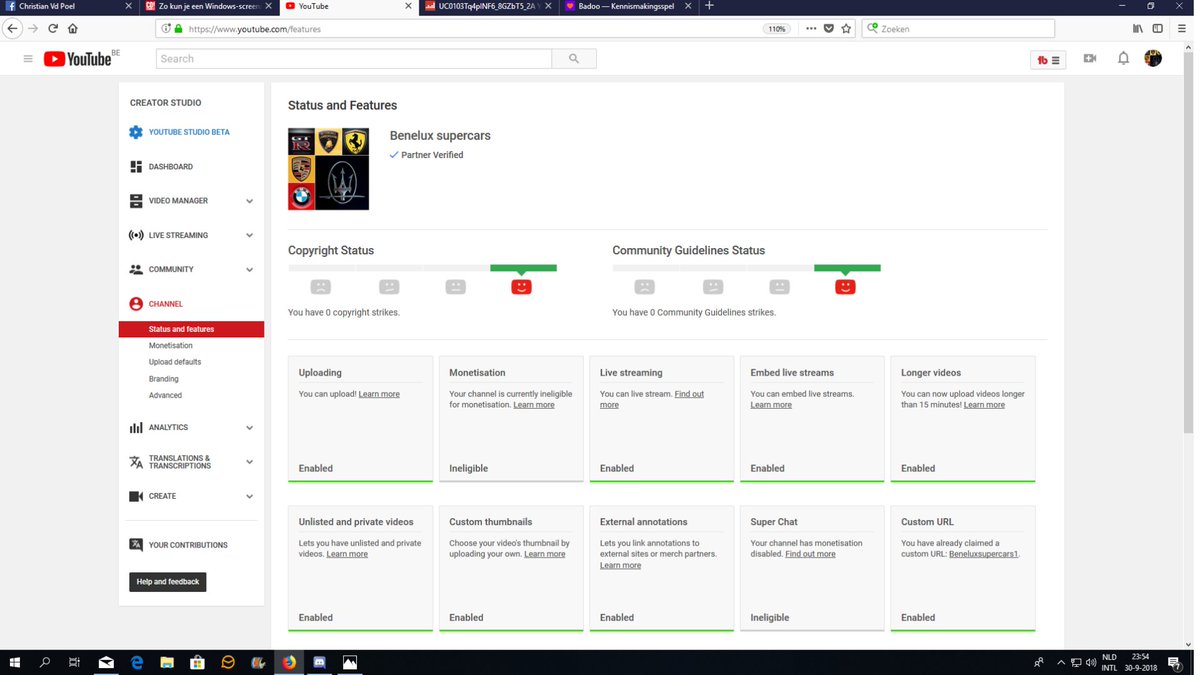Screen dimensions: 1200x675
Task: Reload the page in Firefox
Action: (x=53, y=29)
